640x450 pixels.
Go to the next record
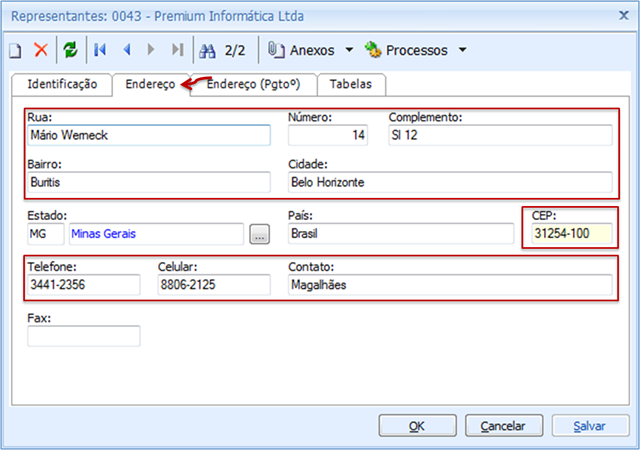(151, 50)
